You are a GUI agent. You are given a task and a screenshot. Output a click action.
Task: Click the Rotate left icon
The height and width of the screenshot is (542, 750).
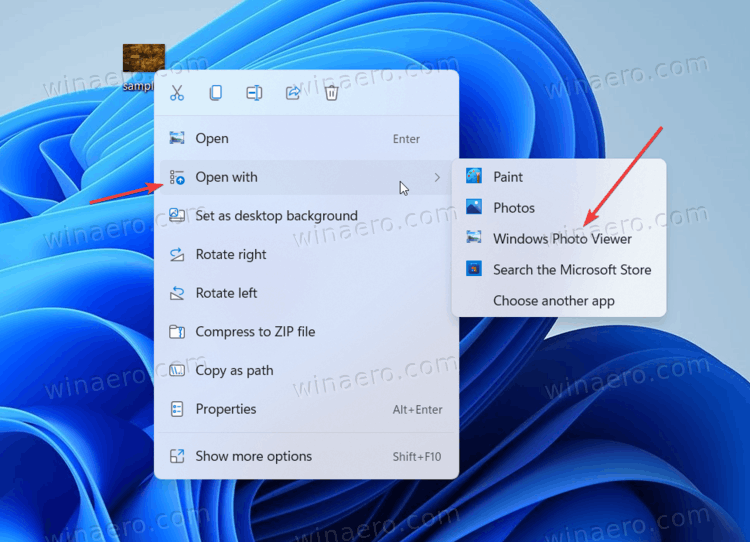point(177,293)
